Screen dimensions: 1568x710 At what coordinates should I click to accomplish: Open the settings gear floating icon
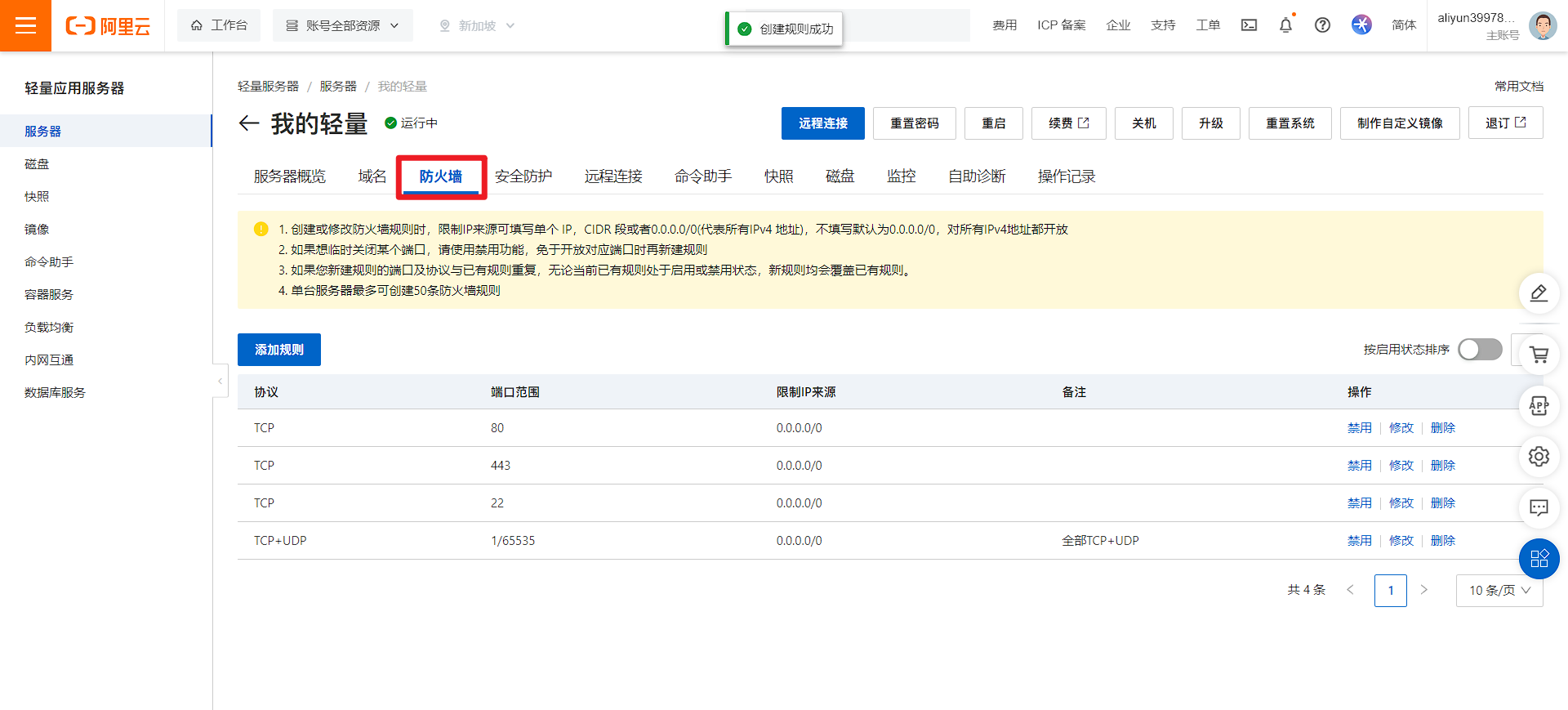tap(1539, 456)
